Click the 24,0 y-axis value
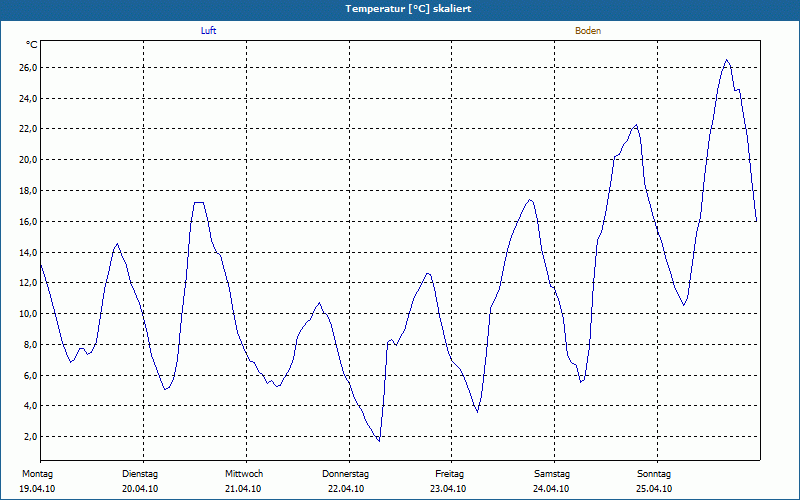Screen dimensions: 800x500 [x=29, y=98]
